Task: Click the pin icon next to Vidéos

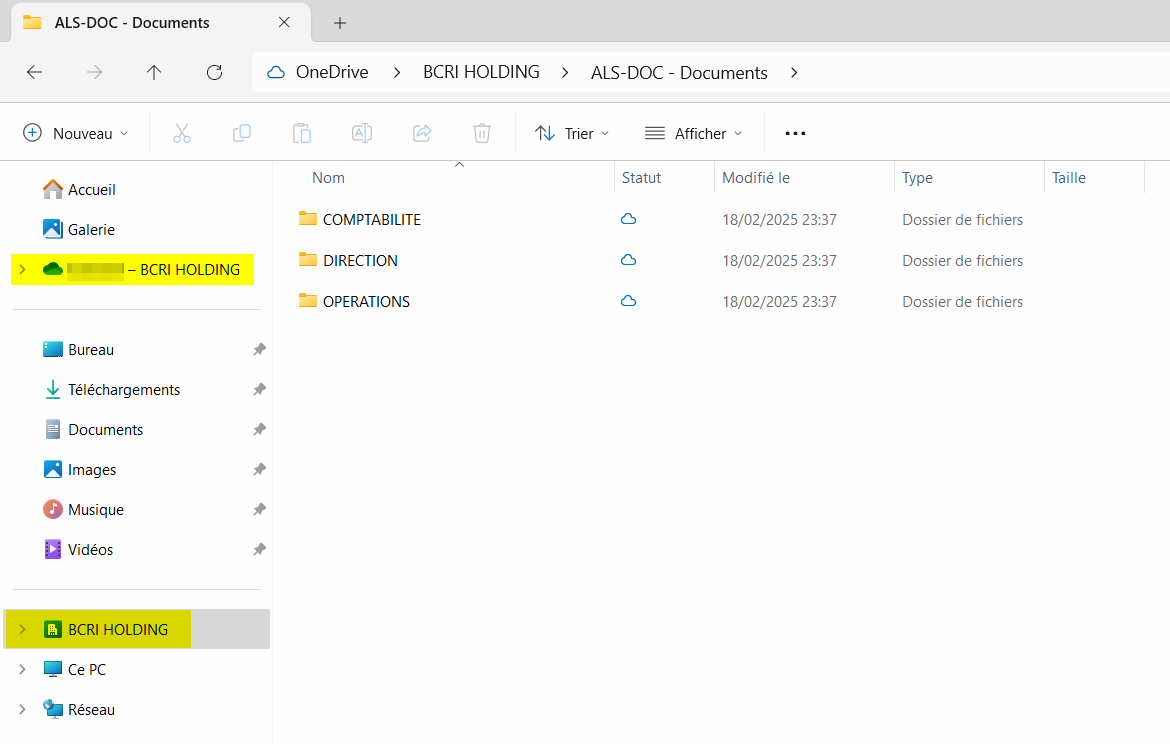Action: (259, 550)
